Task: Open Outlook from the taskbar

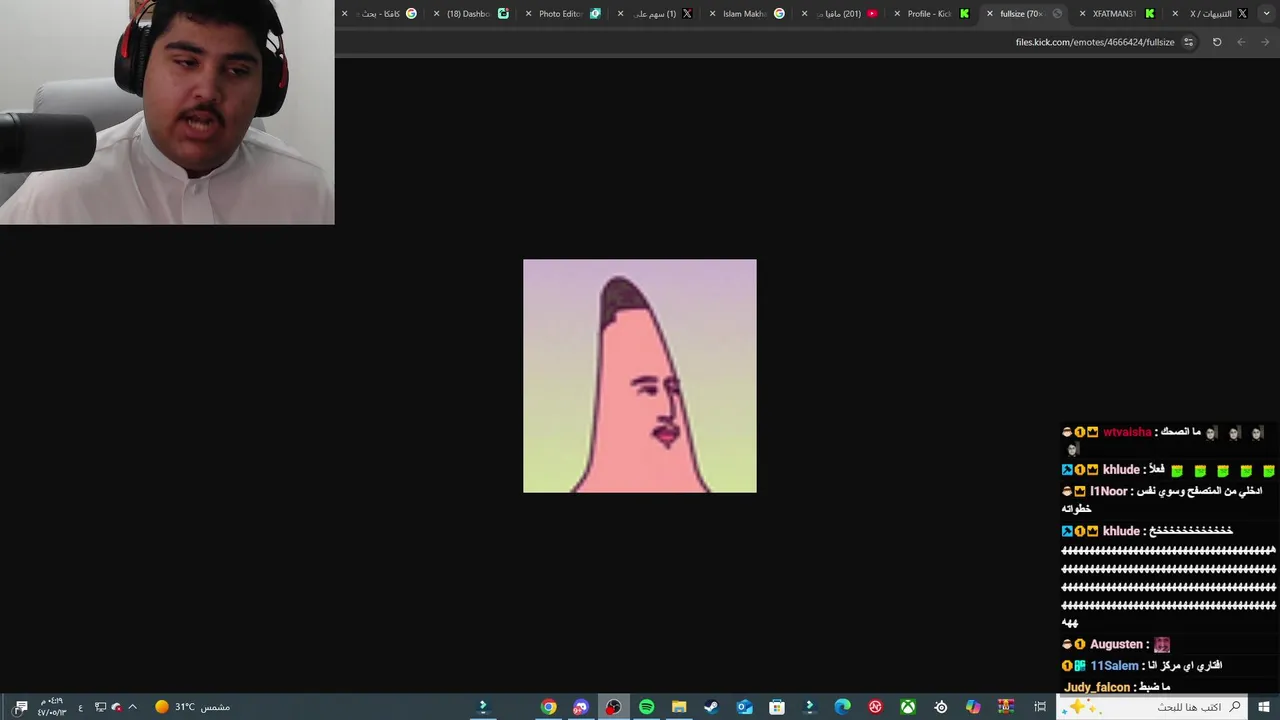Action: coord(744,707)
